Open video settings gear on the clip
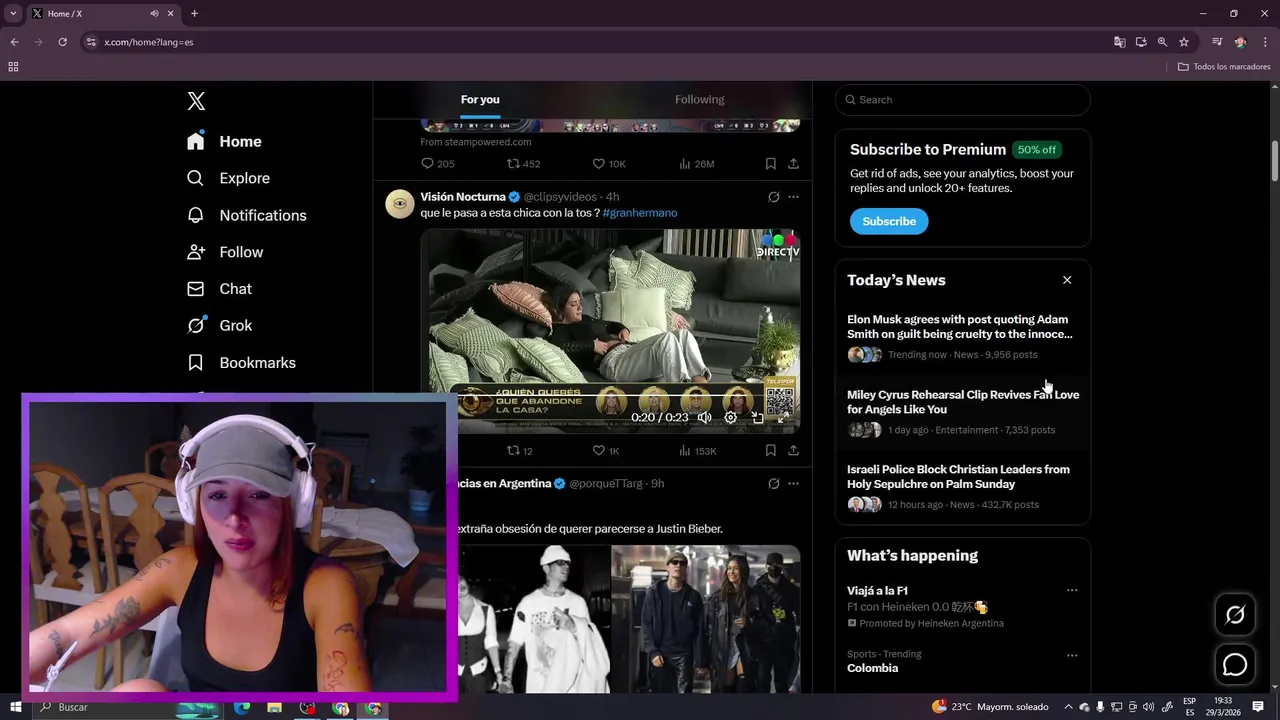The width and height of the screenshot is (1280, 720). [x=731, y=418]
